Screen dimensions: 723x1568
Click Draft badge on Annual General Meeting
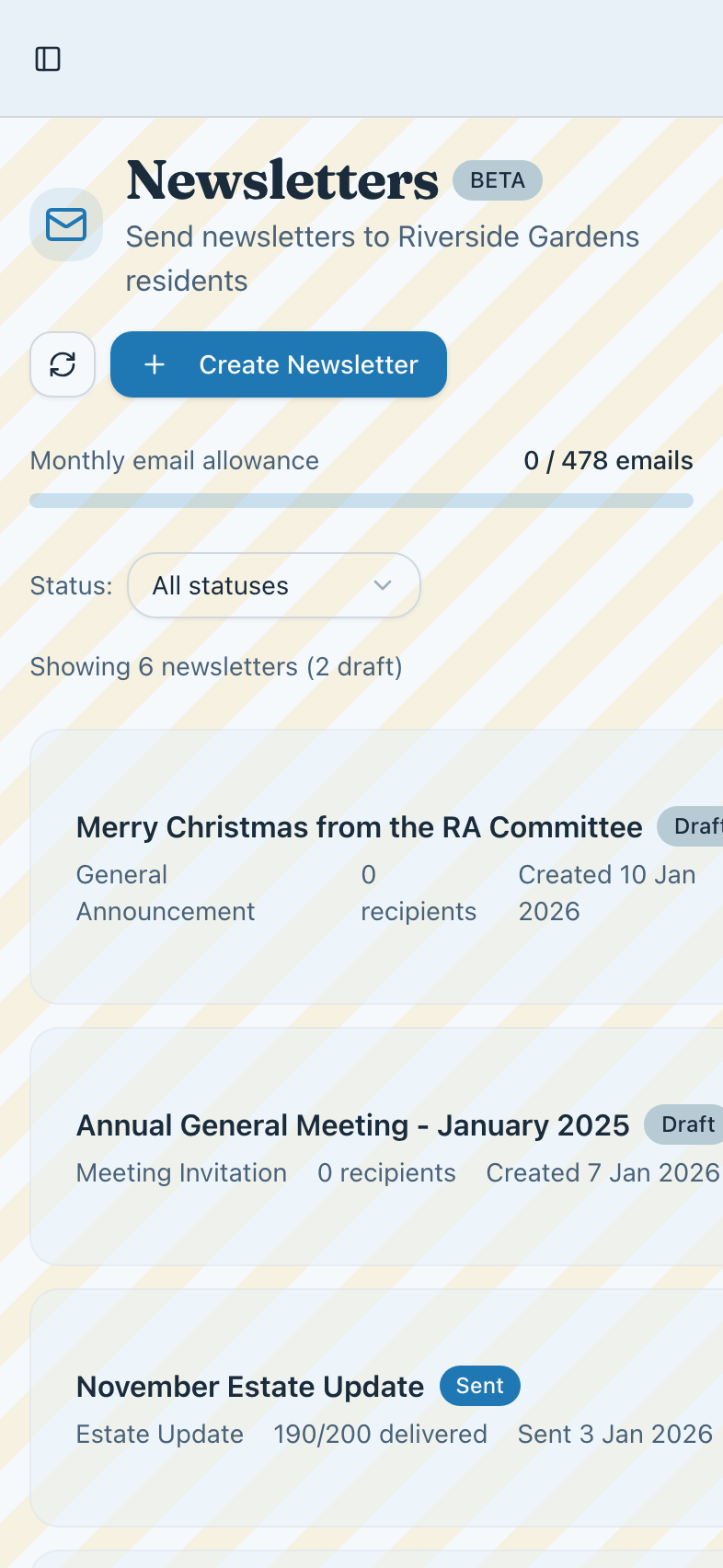click(x=686, y=1124)
